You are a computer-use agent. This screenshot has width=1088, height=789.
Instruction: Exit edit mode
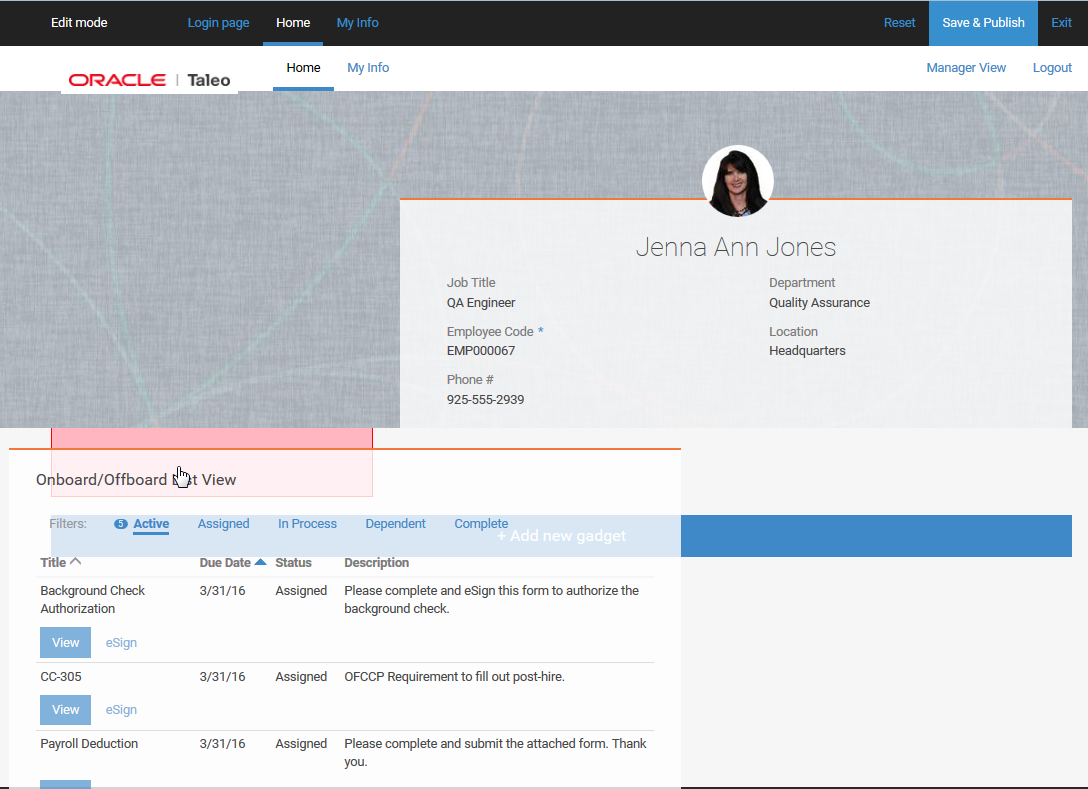[1061, 22]
